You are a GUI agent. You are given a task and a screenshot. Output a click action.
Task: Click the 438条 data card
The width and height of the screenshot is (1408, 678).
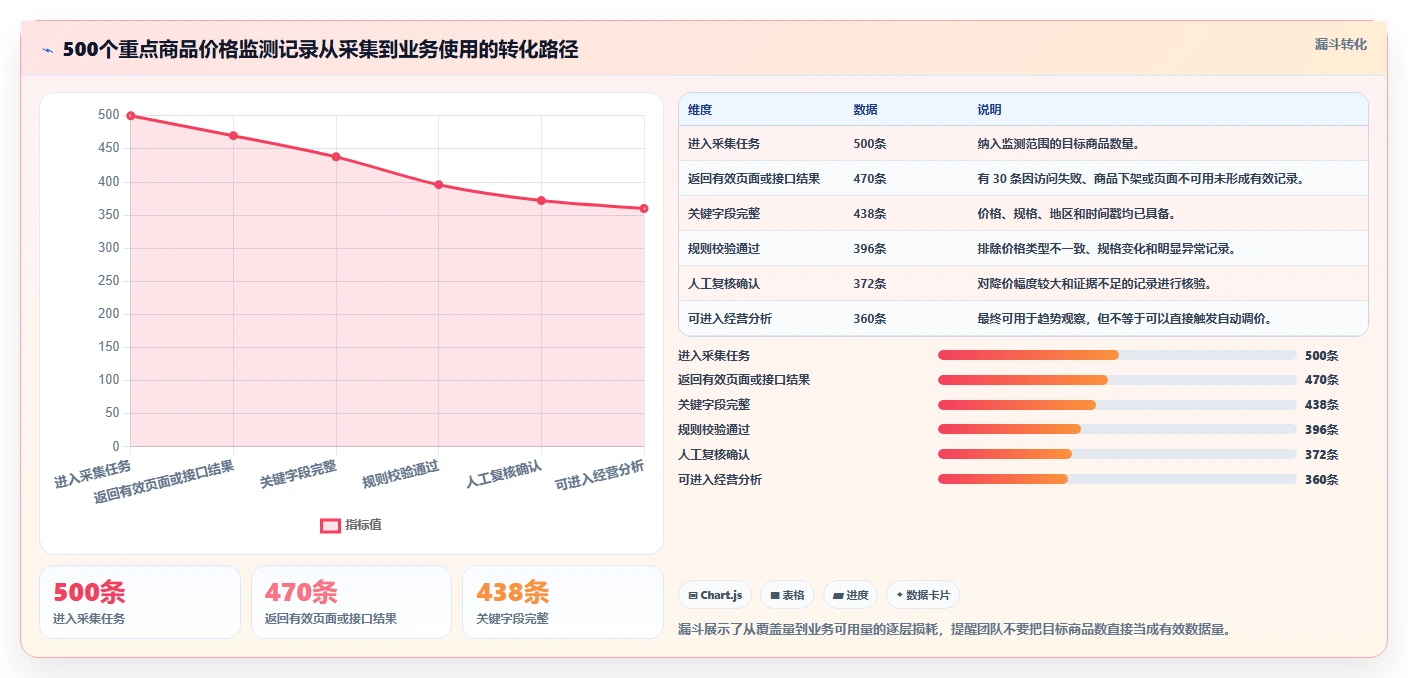click(x=563, y=602)
